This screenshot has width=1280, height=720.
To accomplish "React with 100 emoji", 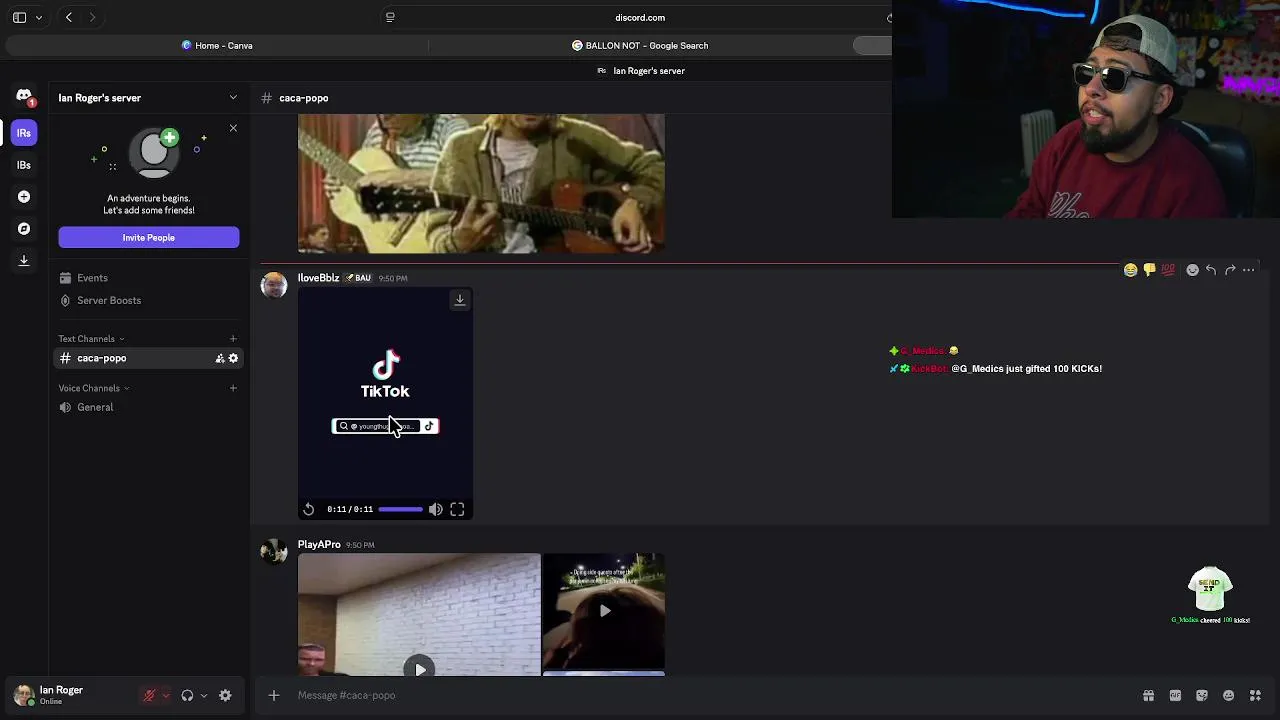I will pos(1168,270).
